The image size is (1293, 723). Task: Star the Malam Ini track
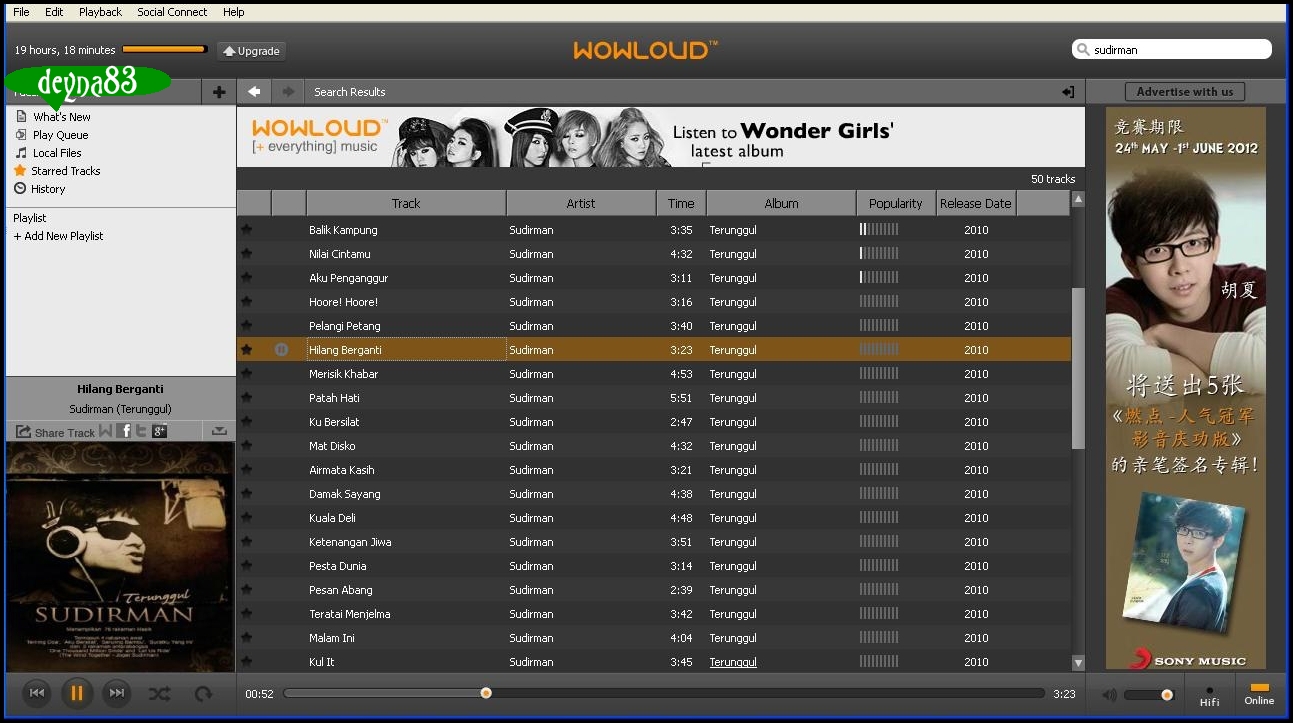(x=246, y=637)
